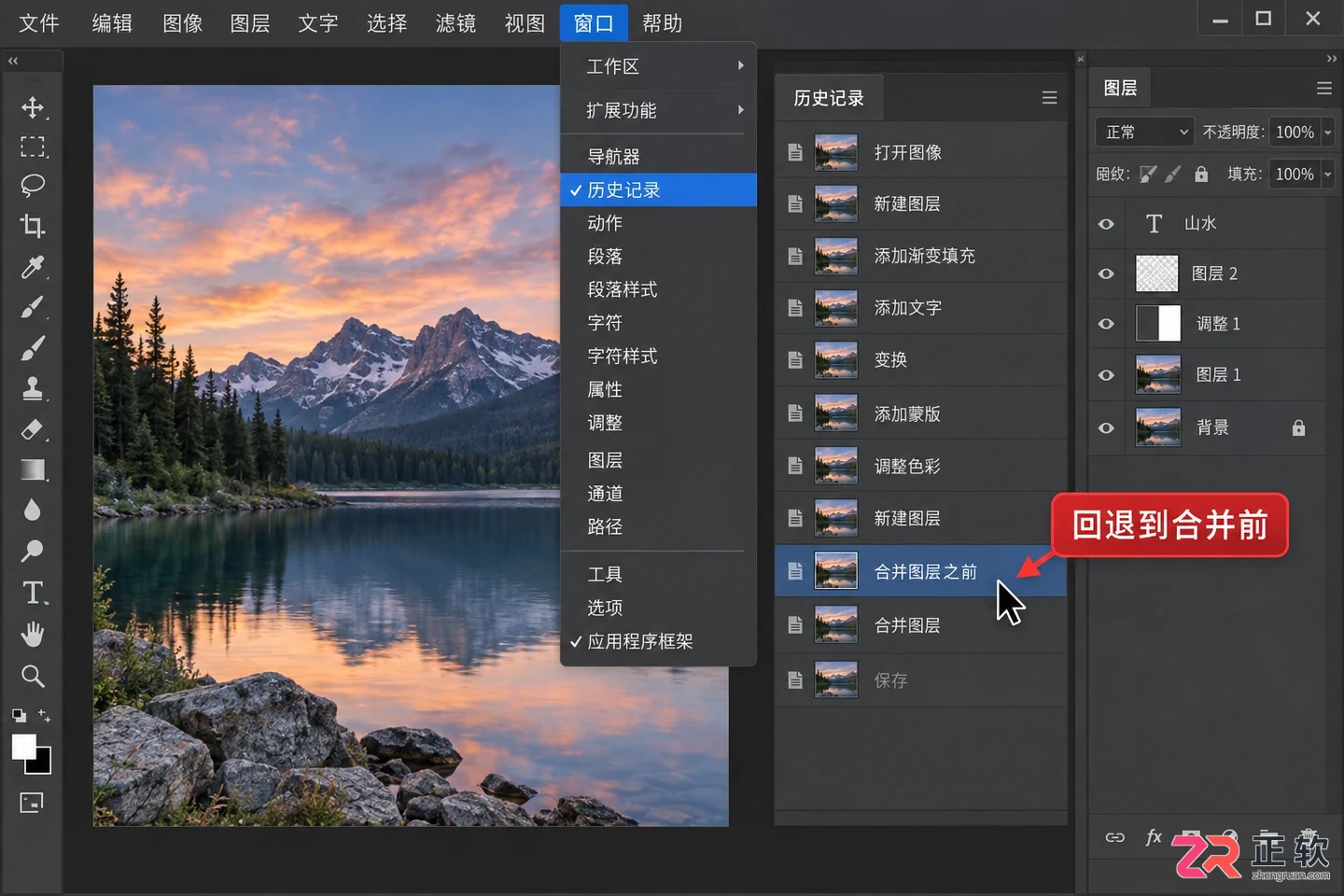Screen dimensions: 1344x896
Task: Click the lock transparent pixels icon
Action: tap(1149, 174)
